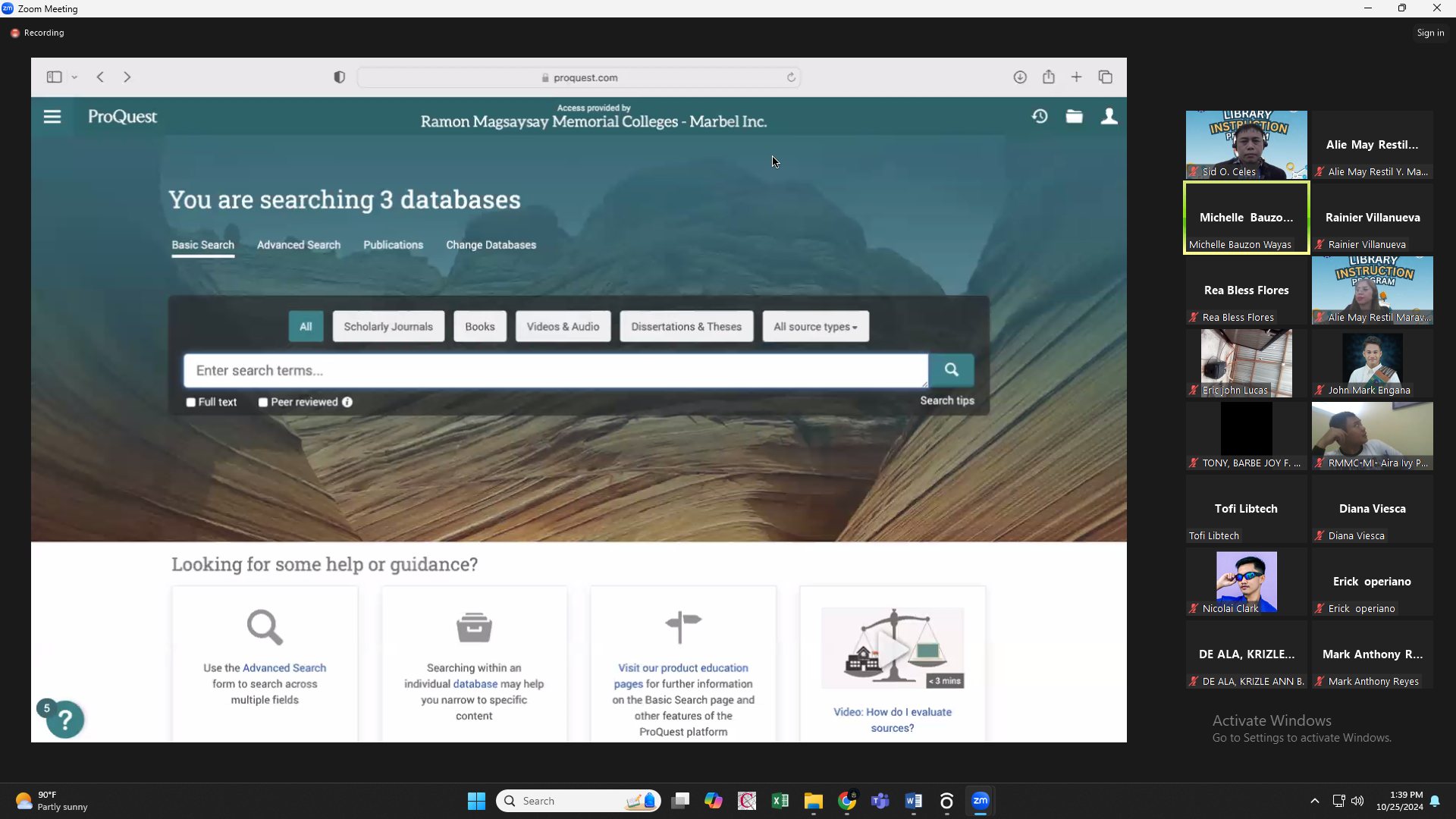Click the browser share icon
The width and height of the screenshot is (1456, 819).
point(1048,77)
